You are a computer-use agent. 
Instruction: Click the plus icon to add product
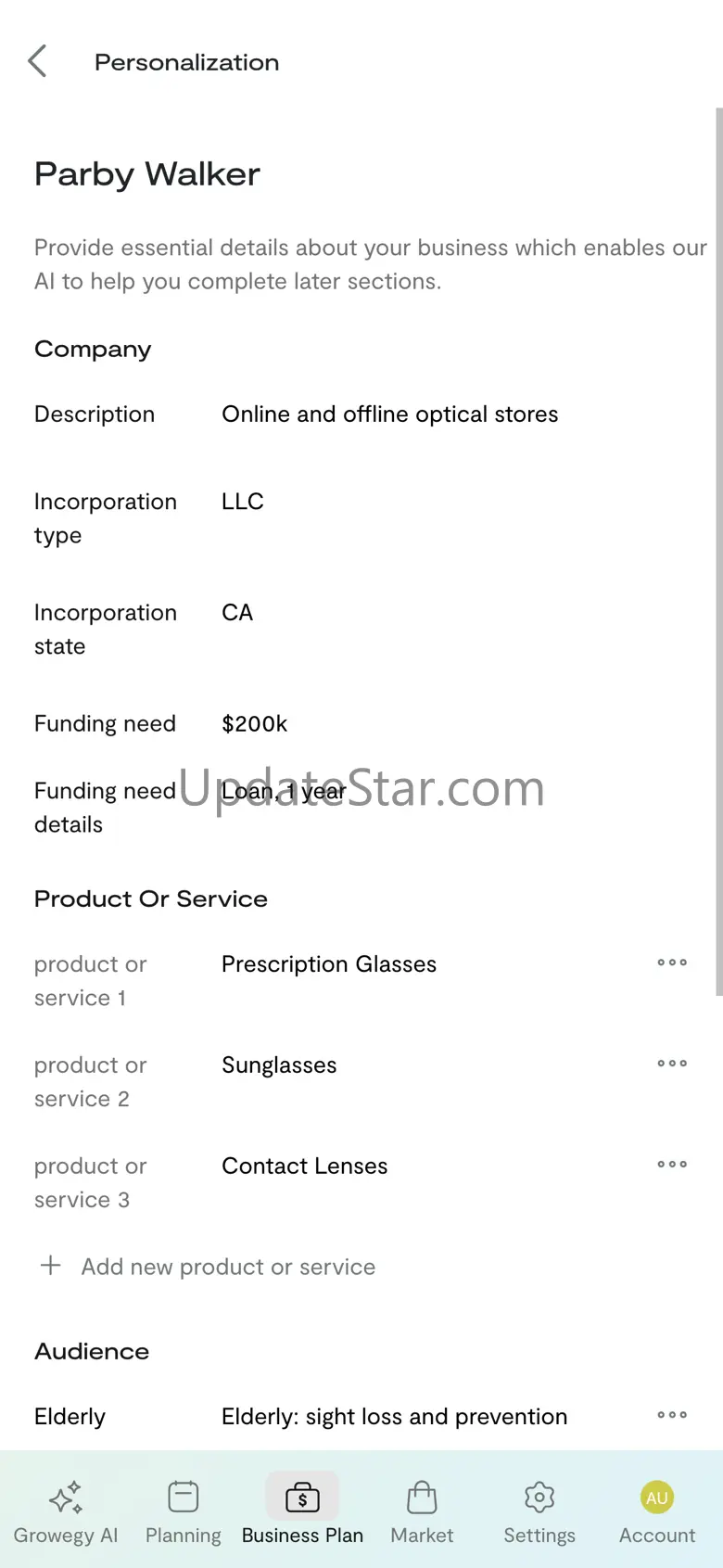(x=51, y=1266)
